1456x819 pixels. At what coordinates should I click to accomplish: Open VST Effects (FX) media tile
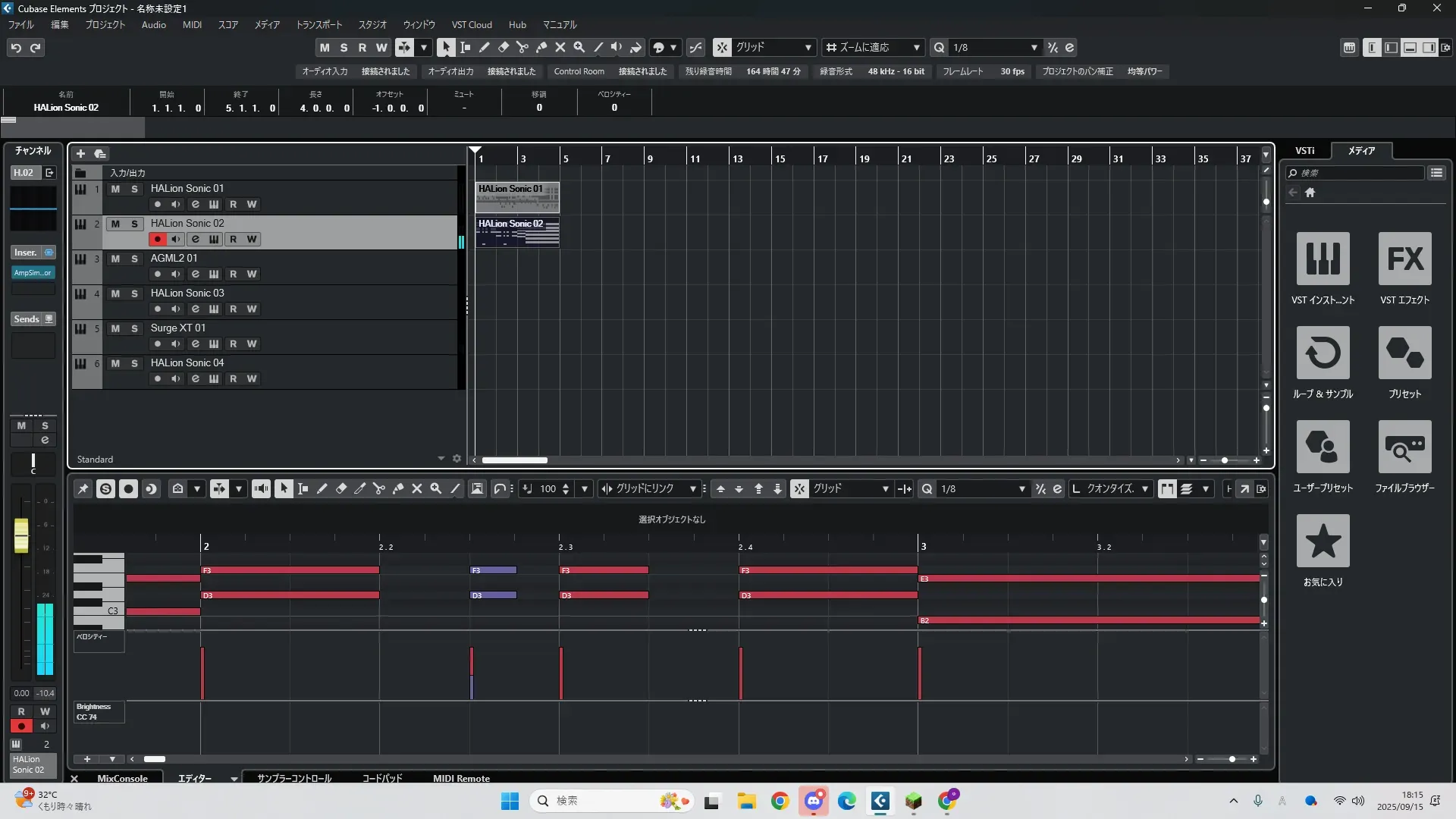(x=1404, y=259)
